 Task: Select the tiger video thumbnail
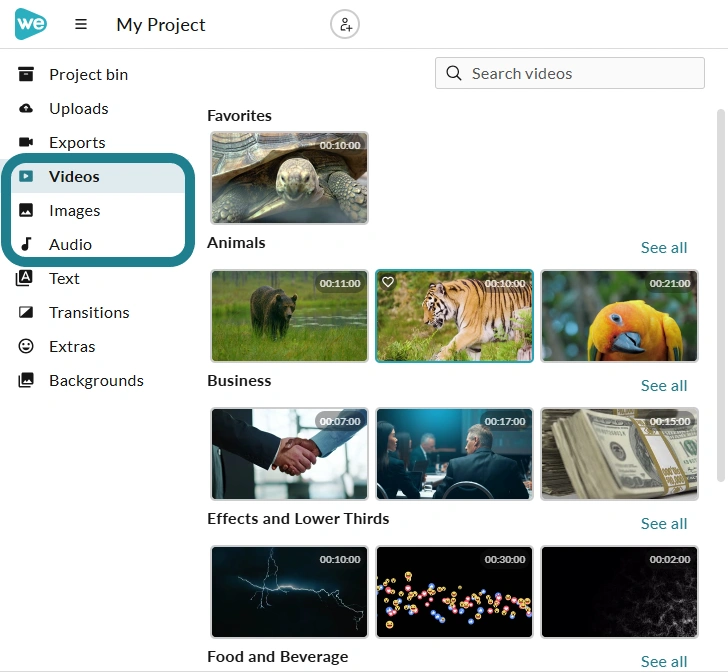454,316
